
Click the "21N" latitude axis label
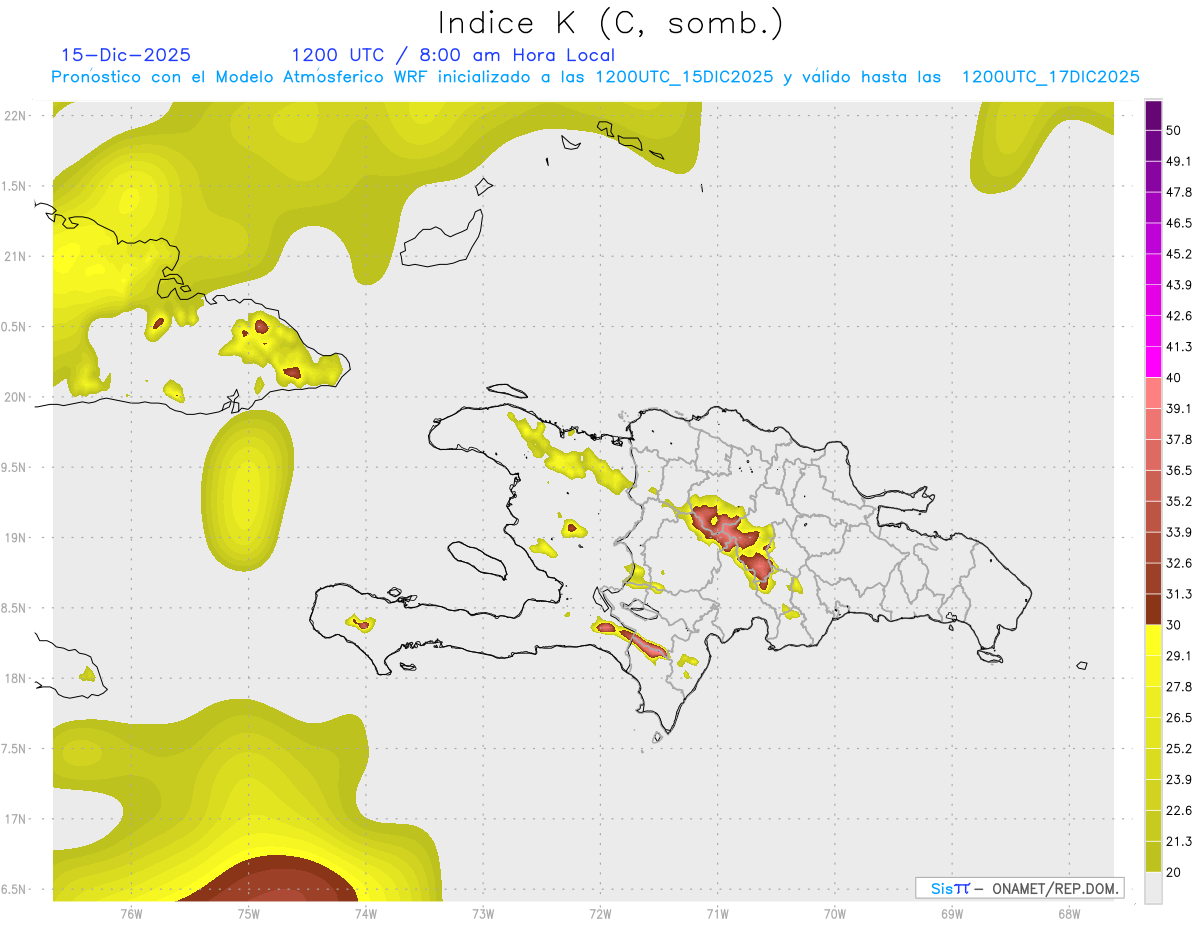tap(16, 256)
